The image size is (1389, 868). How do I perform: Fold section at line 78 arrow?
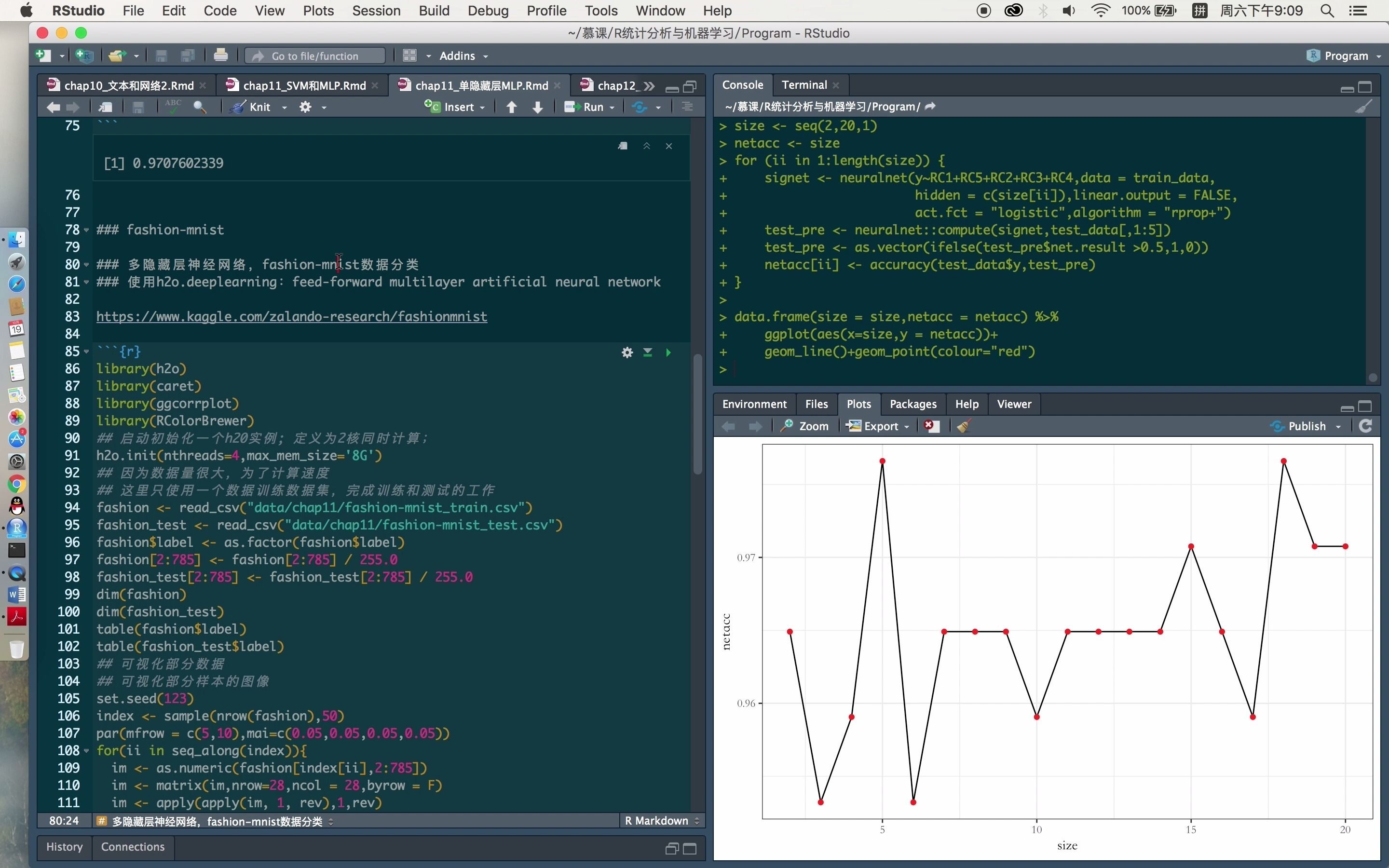pos(87,230)
